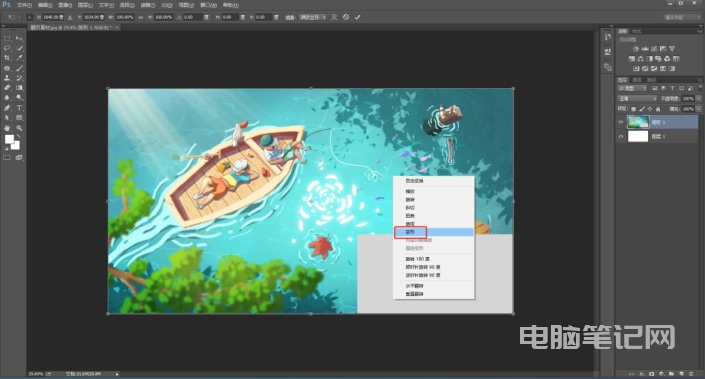The height and width of the screenshot is (379, 705).
Task: Switch to 通道 tab in Layers panel
Action: coord(637,80)
